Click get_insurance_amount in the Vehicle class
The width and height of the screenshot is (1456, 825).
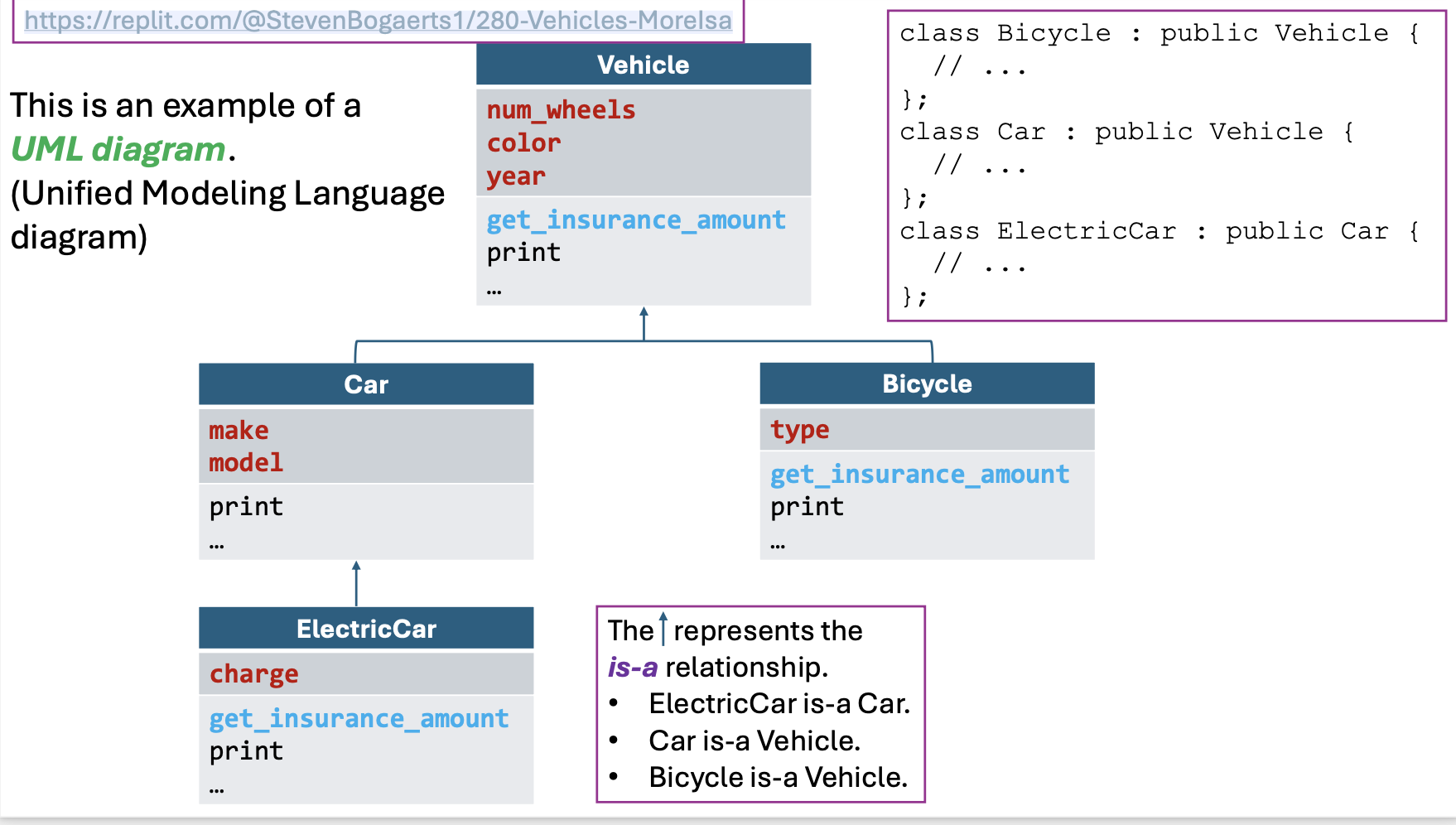pyautogui.click(x=635, y=220)
